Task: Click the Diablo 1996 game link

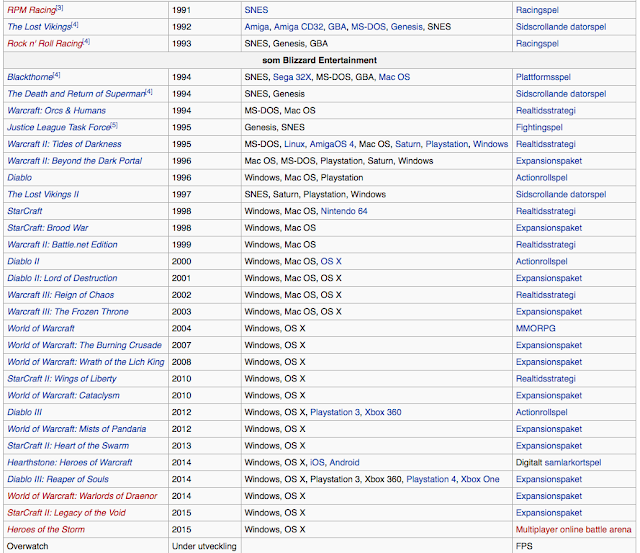Action: 19,177
